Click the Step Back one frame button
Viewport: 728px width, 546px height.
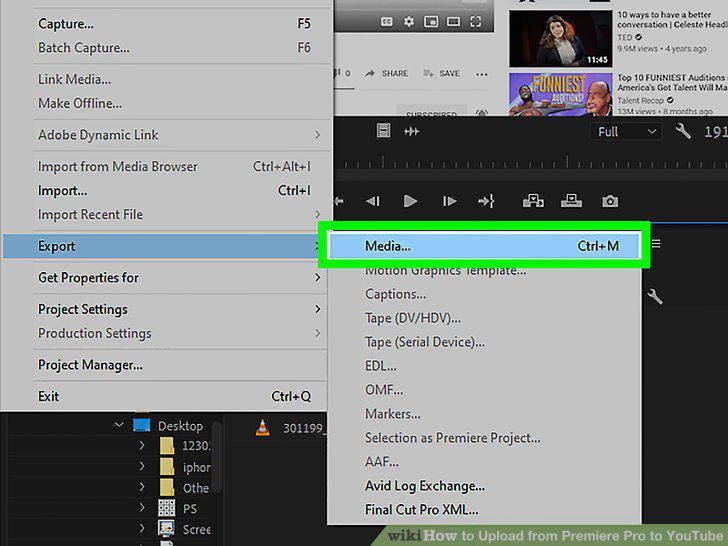373,201
